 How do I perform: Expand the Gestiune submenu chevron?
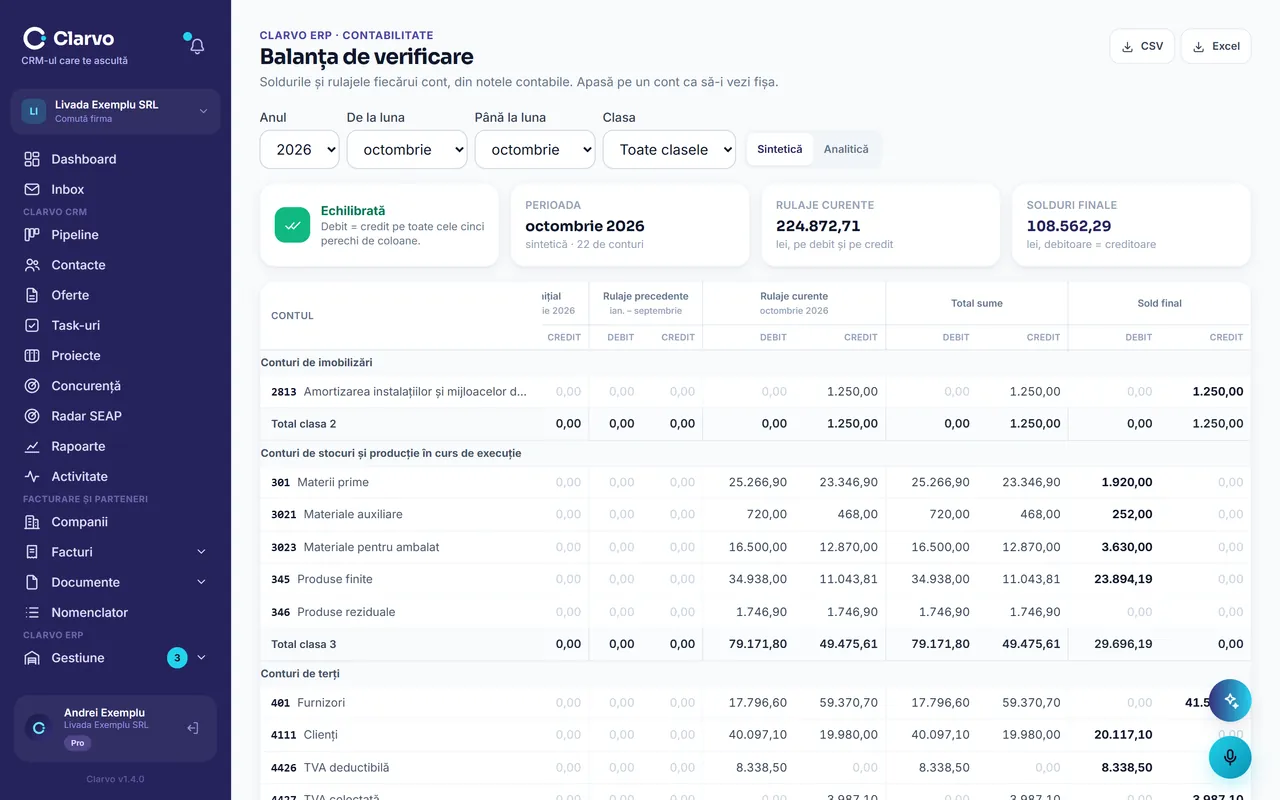[201, 658]
